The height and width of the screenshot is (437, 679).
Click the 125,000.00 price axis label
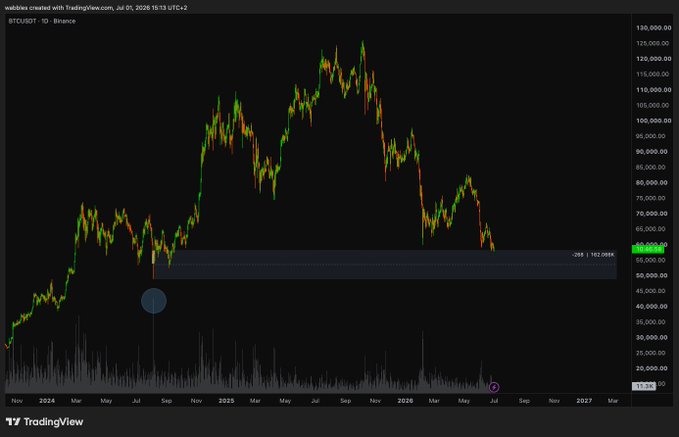[653, 43]
